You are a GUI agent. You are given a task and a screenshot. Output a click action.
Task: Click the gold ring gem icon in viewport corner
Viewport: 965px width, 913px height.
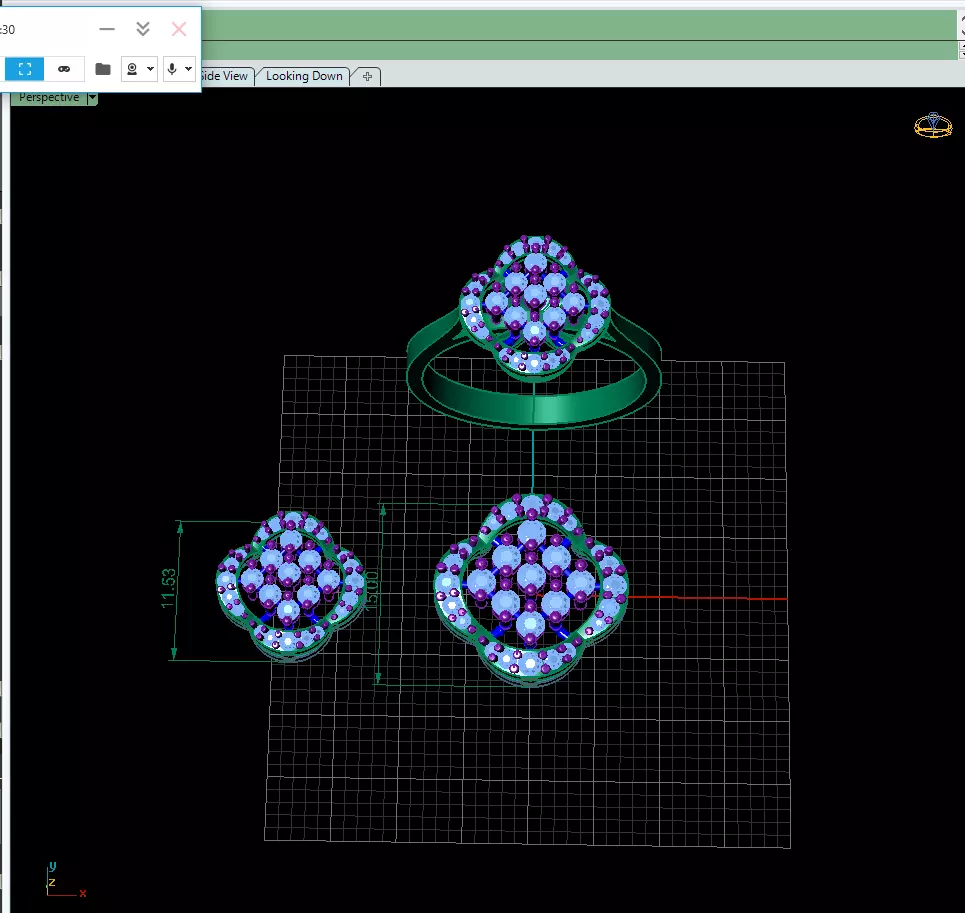(x=933, y=125)
